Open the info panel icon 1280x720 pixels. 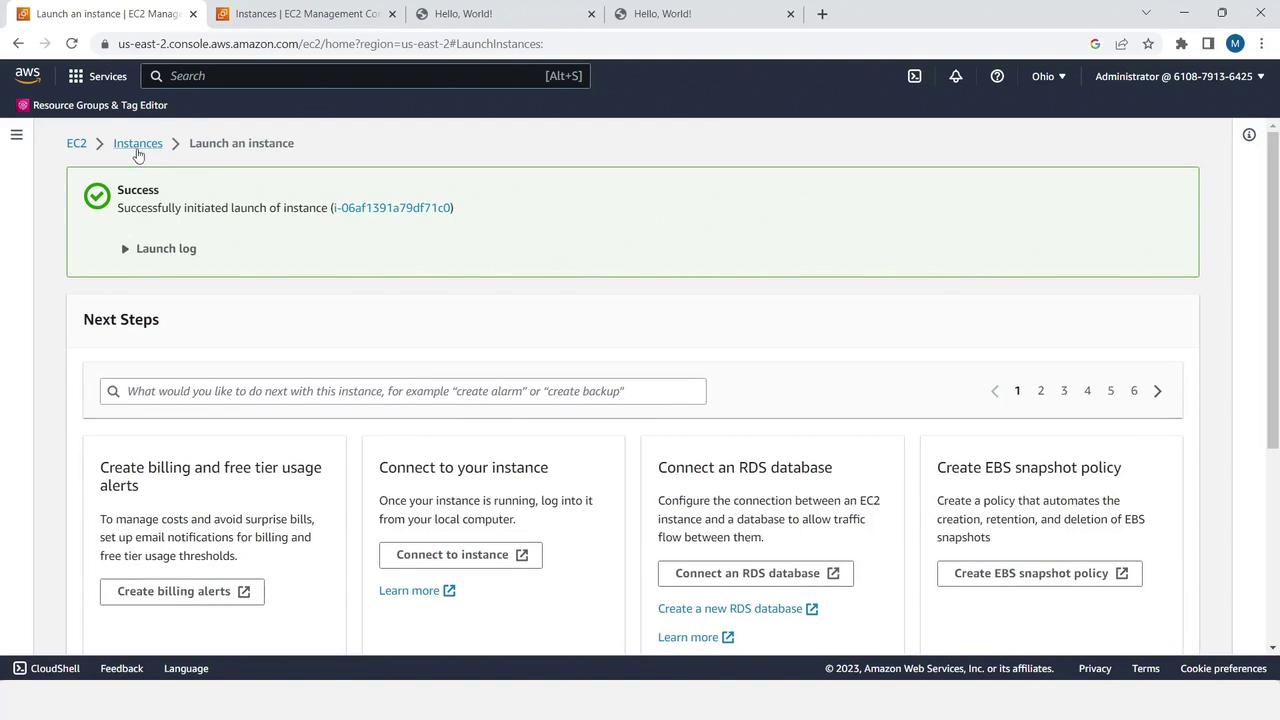[1249, 135]
